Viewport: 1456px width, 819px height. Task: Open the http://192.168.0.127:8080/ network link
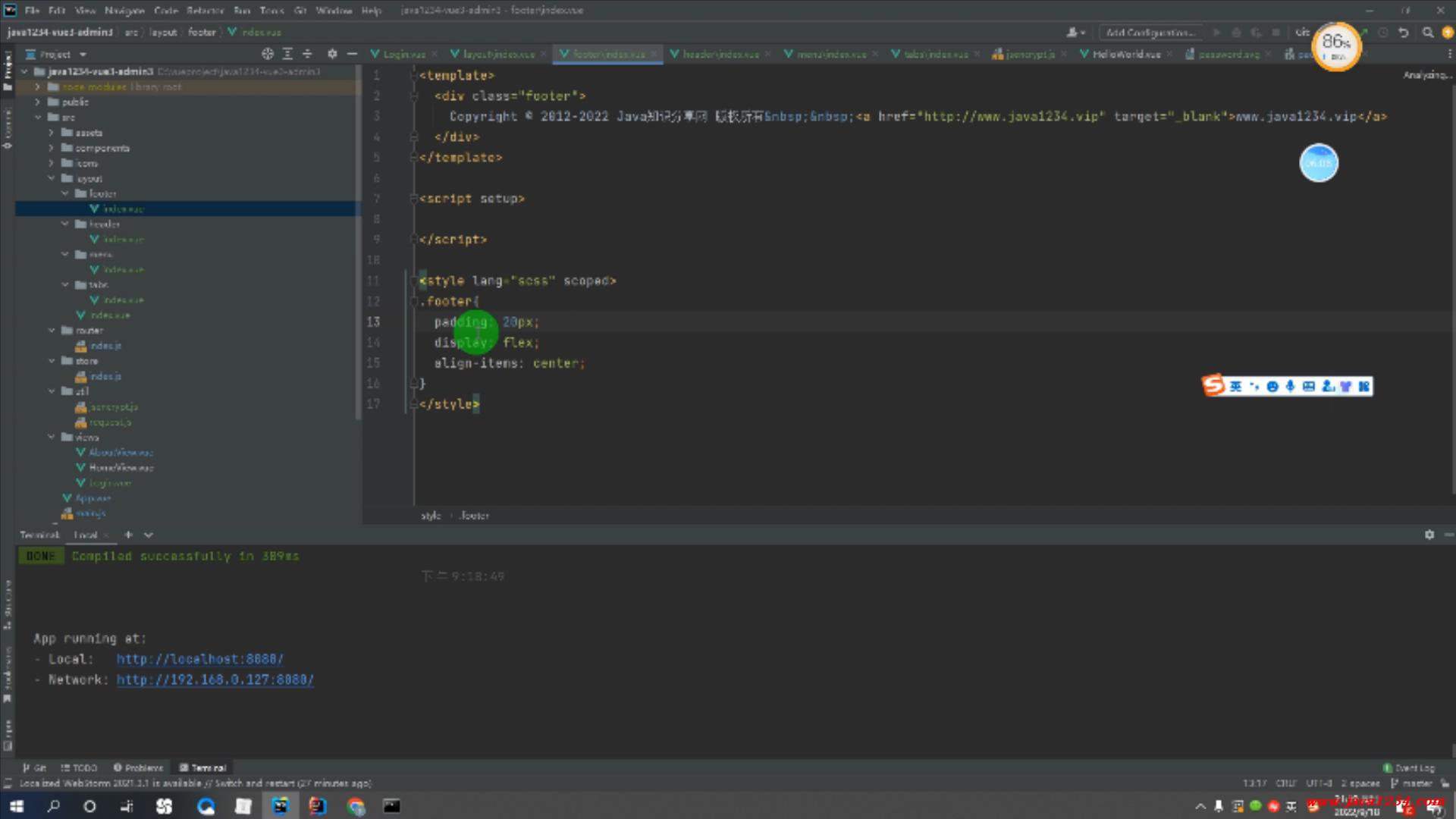(x=215, y=679)
